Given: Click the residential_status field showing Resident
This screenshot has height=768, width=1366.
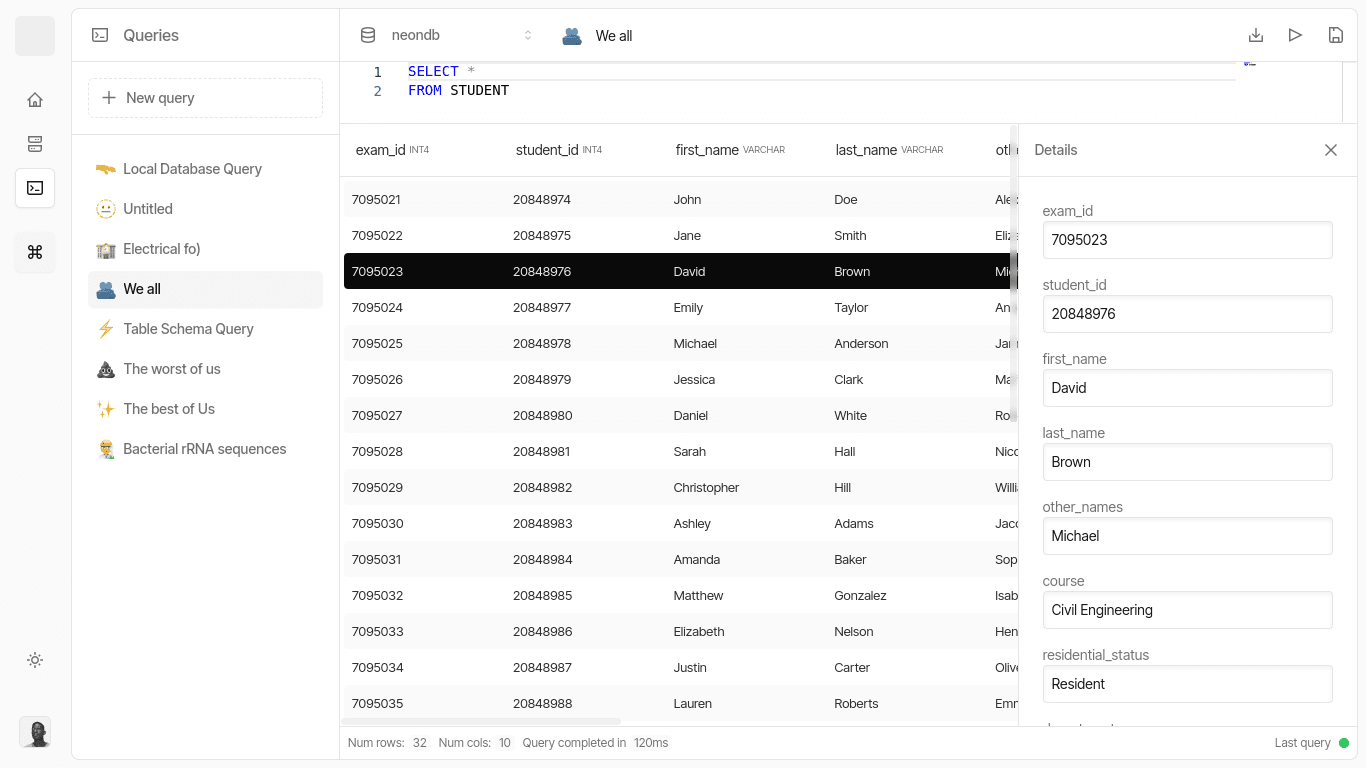Looking at the screenshot, I should pos(1187,684).
